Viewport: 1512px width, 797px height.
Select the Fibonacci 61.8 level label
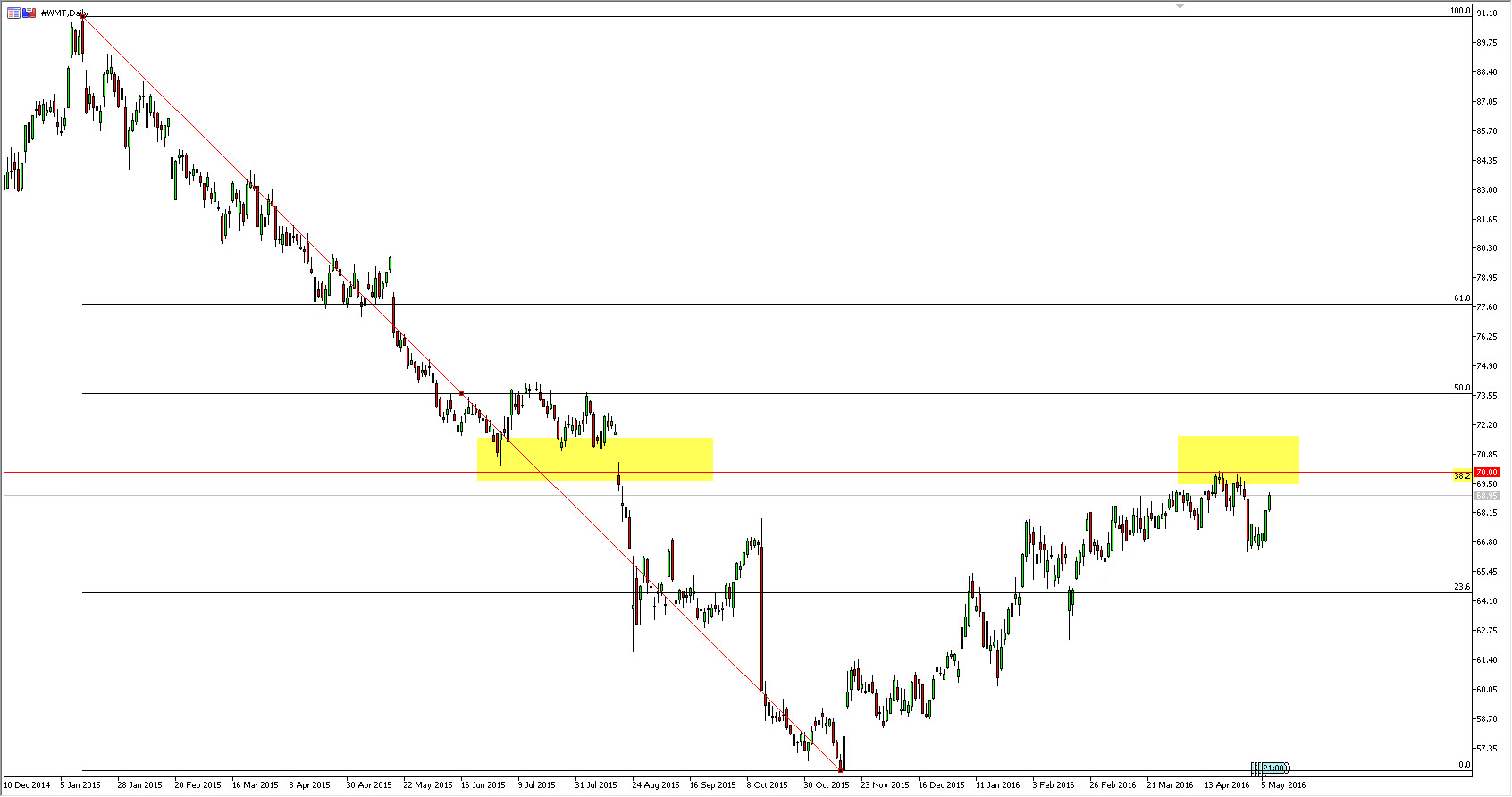pos(1462,298)
